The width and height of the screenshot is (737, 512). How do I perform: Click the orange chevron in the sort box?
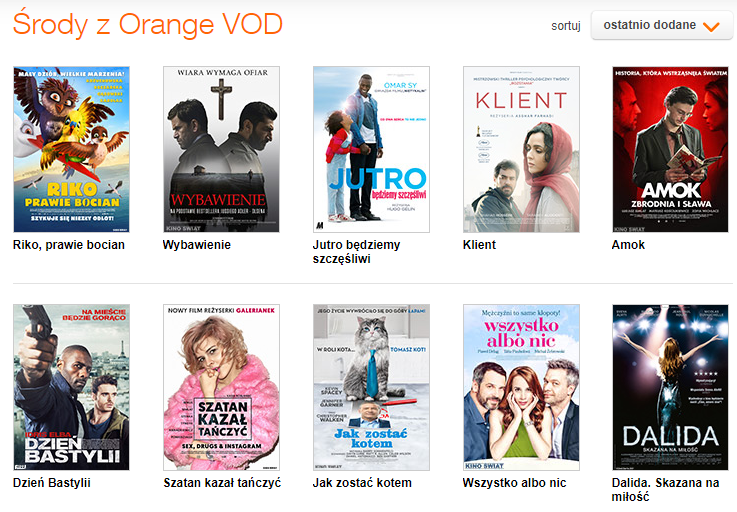tap(711, 26)
